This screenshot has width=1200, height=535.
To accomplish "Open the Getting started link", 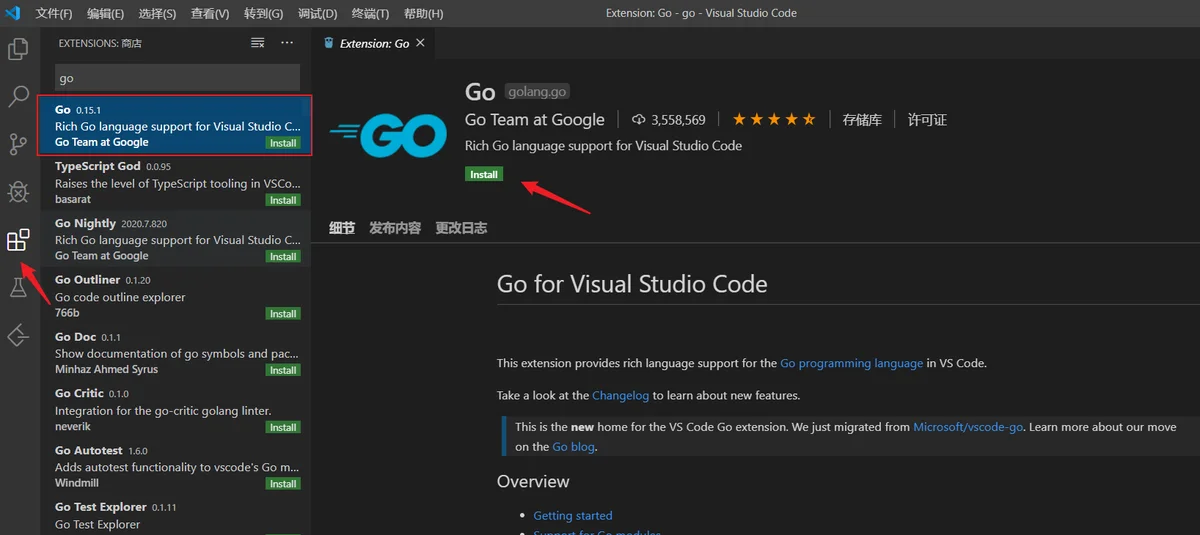I will click(x=573, y=516).
